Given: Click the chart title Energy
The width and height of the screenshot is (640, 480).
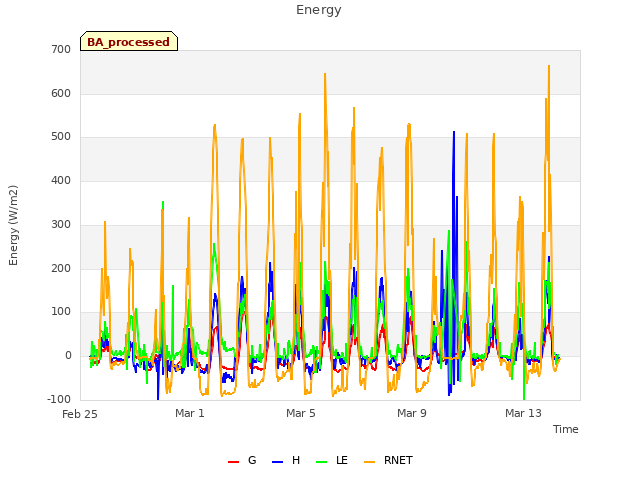Looking at the screenshot, I should pyautogui.click(x=319, y=10).
